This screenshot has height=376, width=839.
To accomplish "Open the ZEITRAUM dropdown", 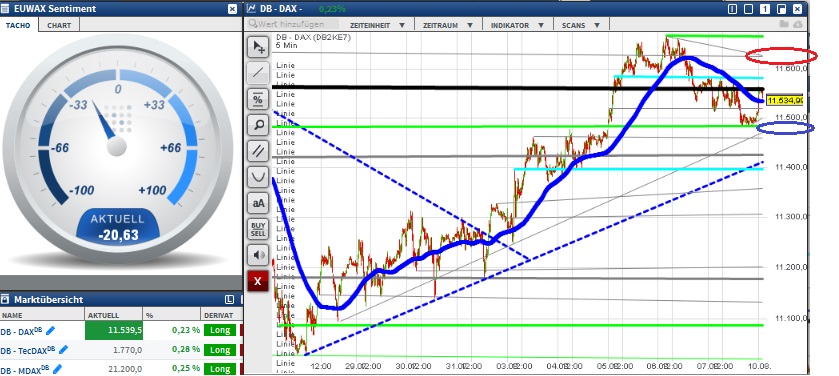I will 447,25.
